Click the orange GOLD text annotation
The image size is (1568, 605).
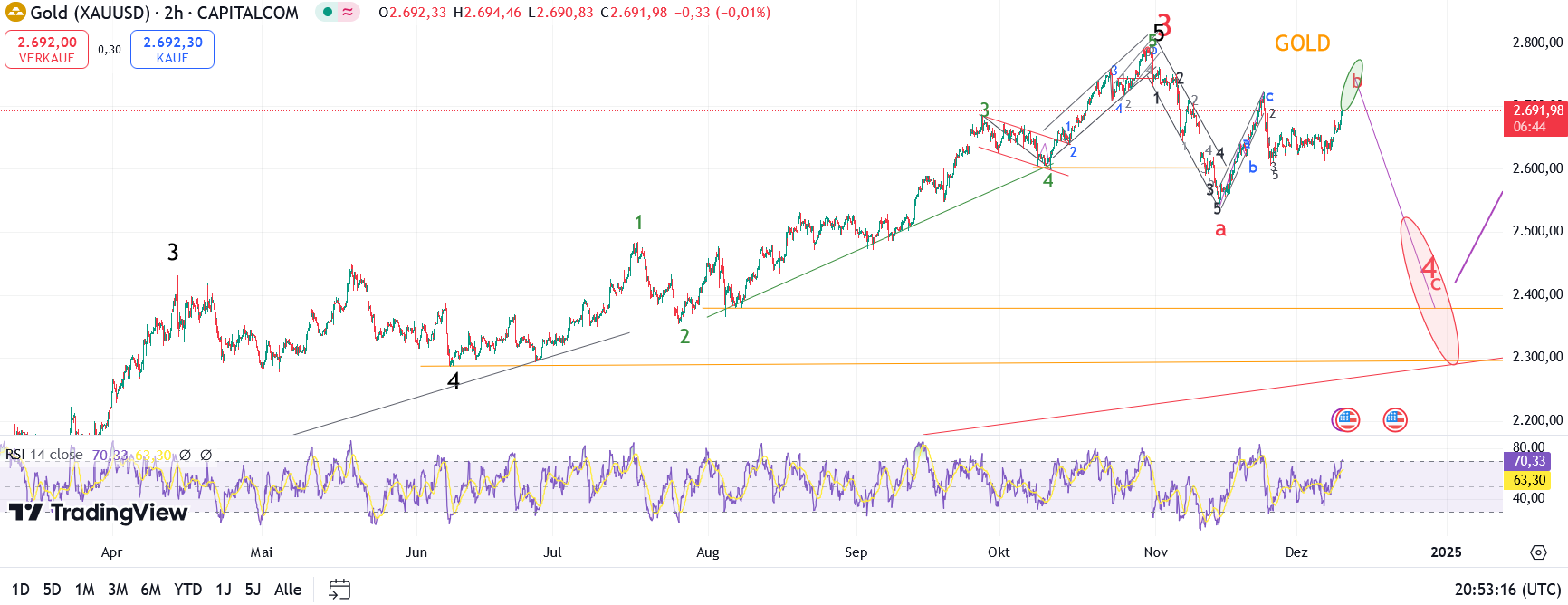[1303, 43]
